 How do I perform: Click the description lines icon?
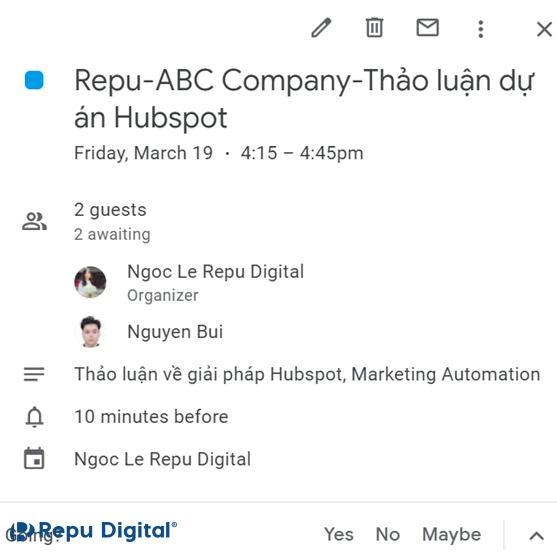[34, 374]
